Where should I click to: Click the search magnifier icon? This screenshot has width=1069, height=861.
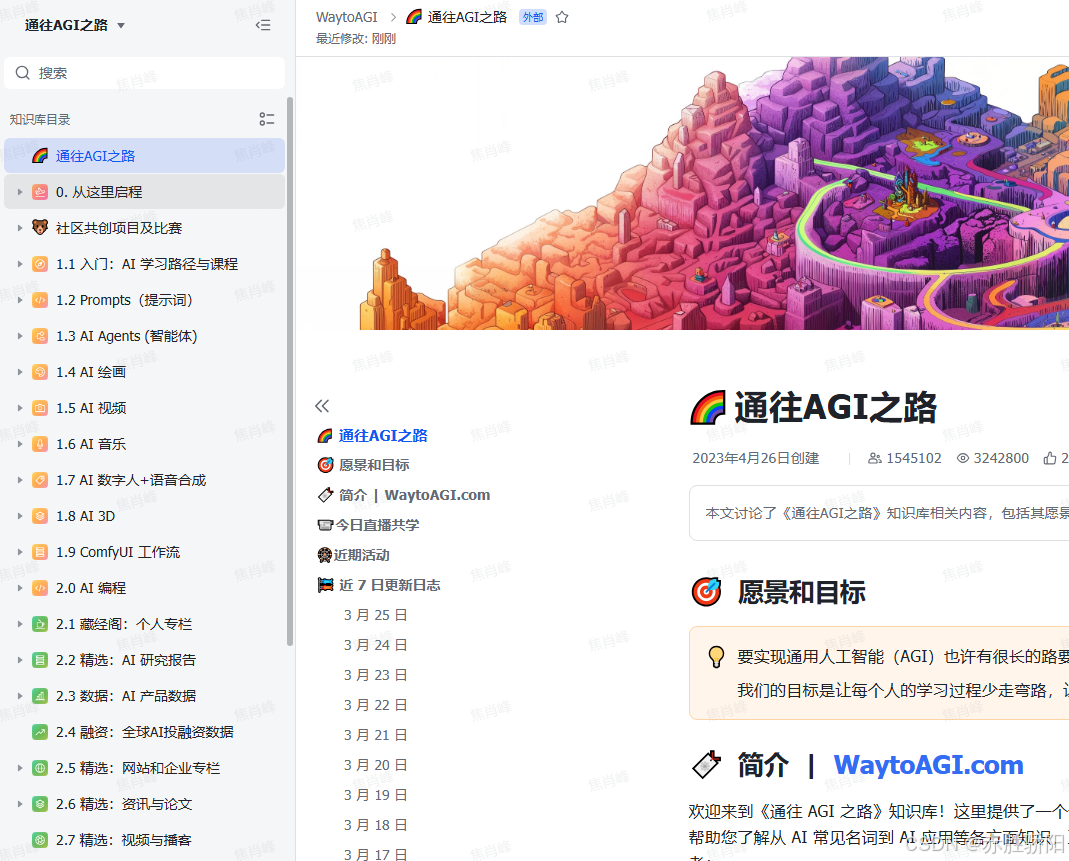pyautogui.click(x=22, y=73)
